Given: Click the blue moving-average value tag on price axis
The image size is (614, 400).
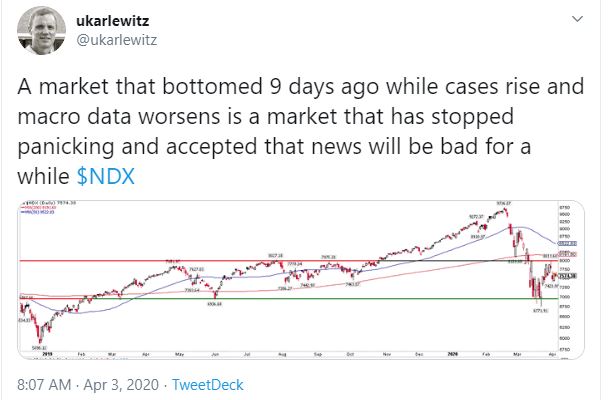Looking at the screenshot, I should pyautogui.click(x=567, y=244).
